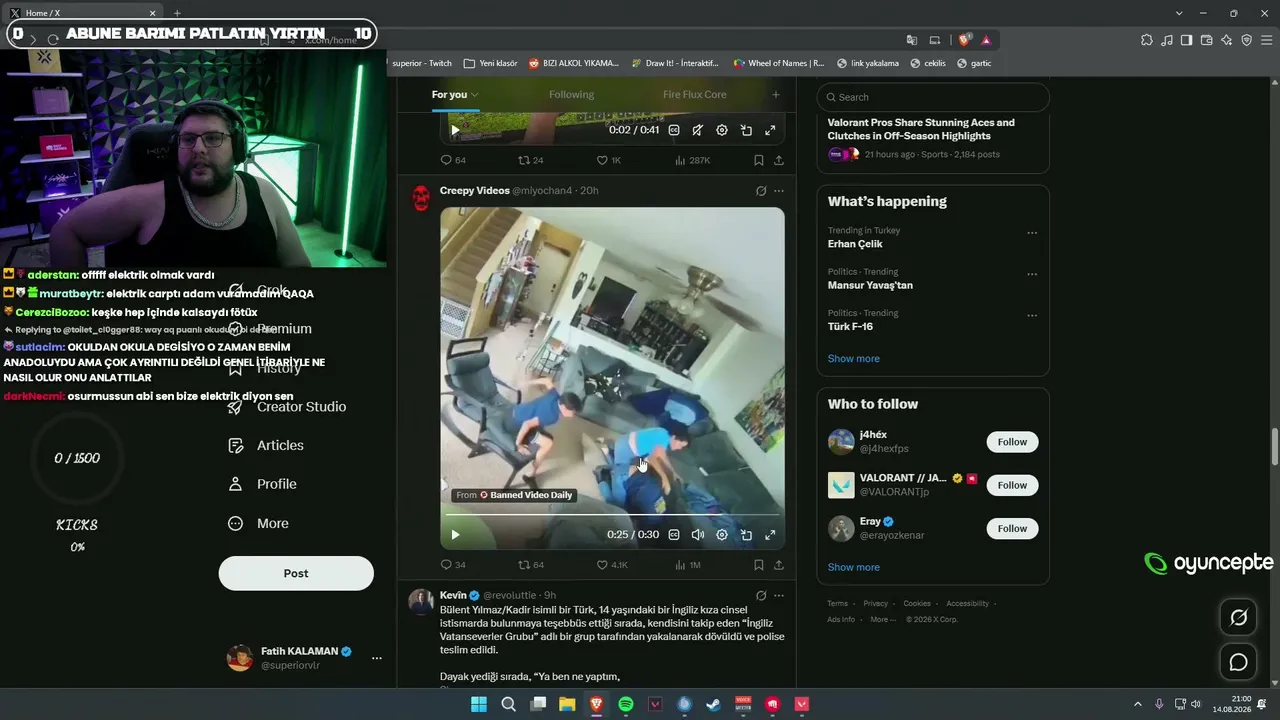Bookmark the Creepy Videos post
The height and width of the screenshot is (720, 1280).
pos(759,565)
